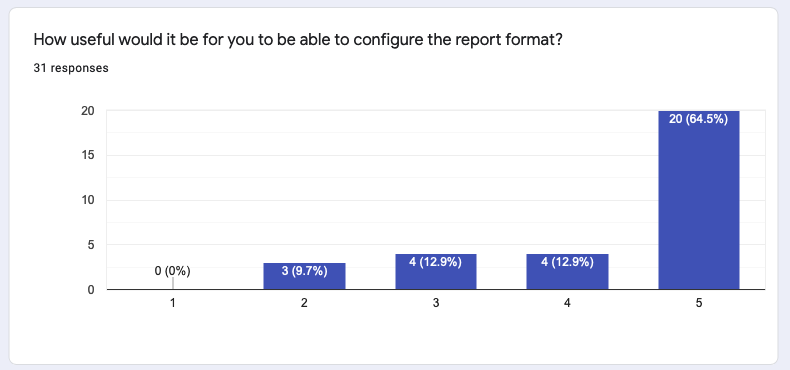Click the y-axis value '10'
This screenshot has height=370, width=790.
pyautogui.click(x=88, y=200)
